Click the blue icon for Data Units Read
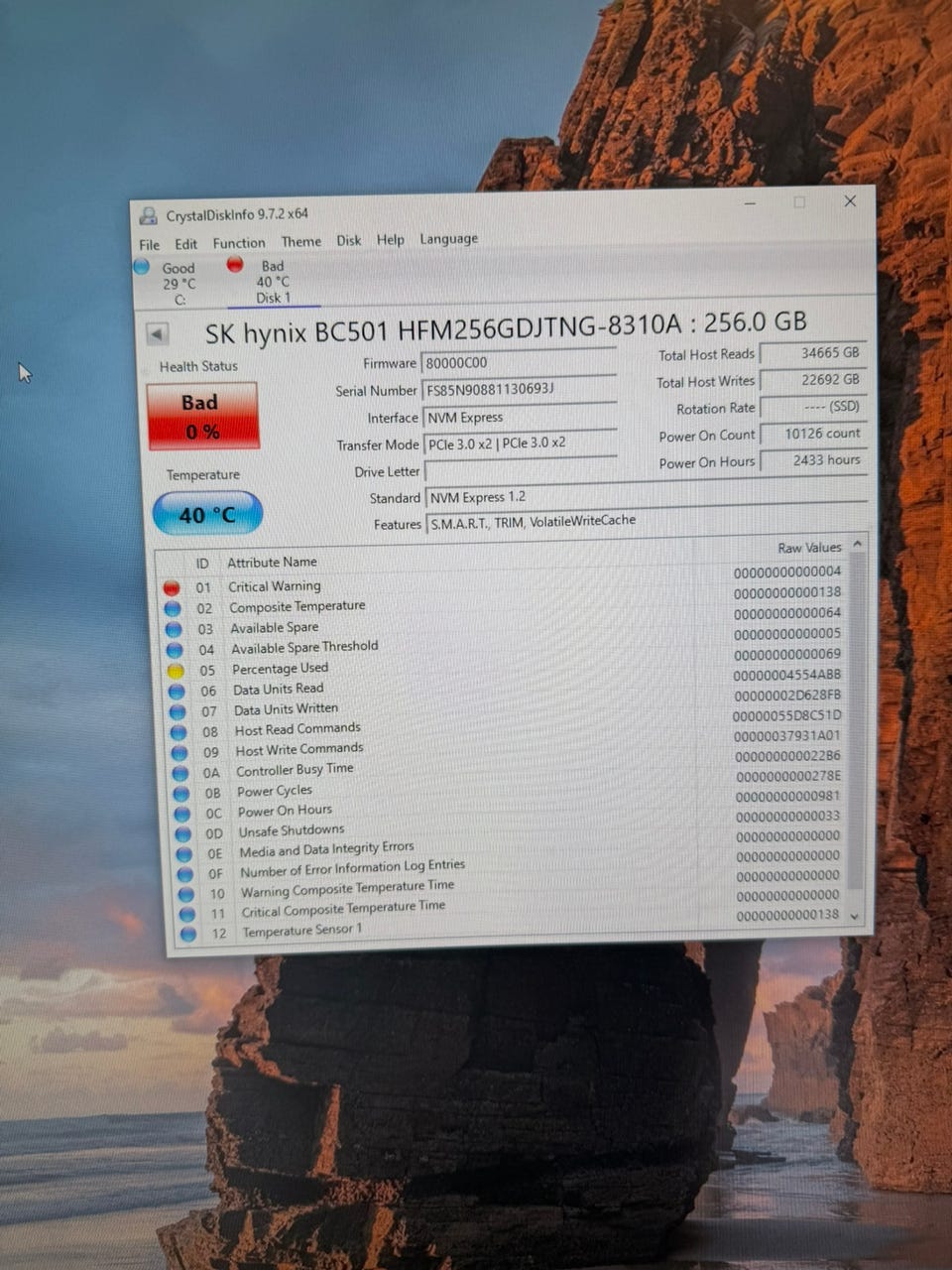The image size is (952, 1270). tap(177, 691)
